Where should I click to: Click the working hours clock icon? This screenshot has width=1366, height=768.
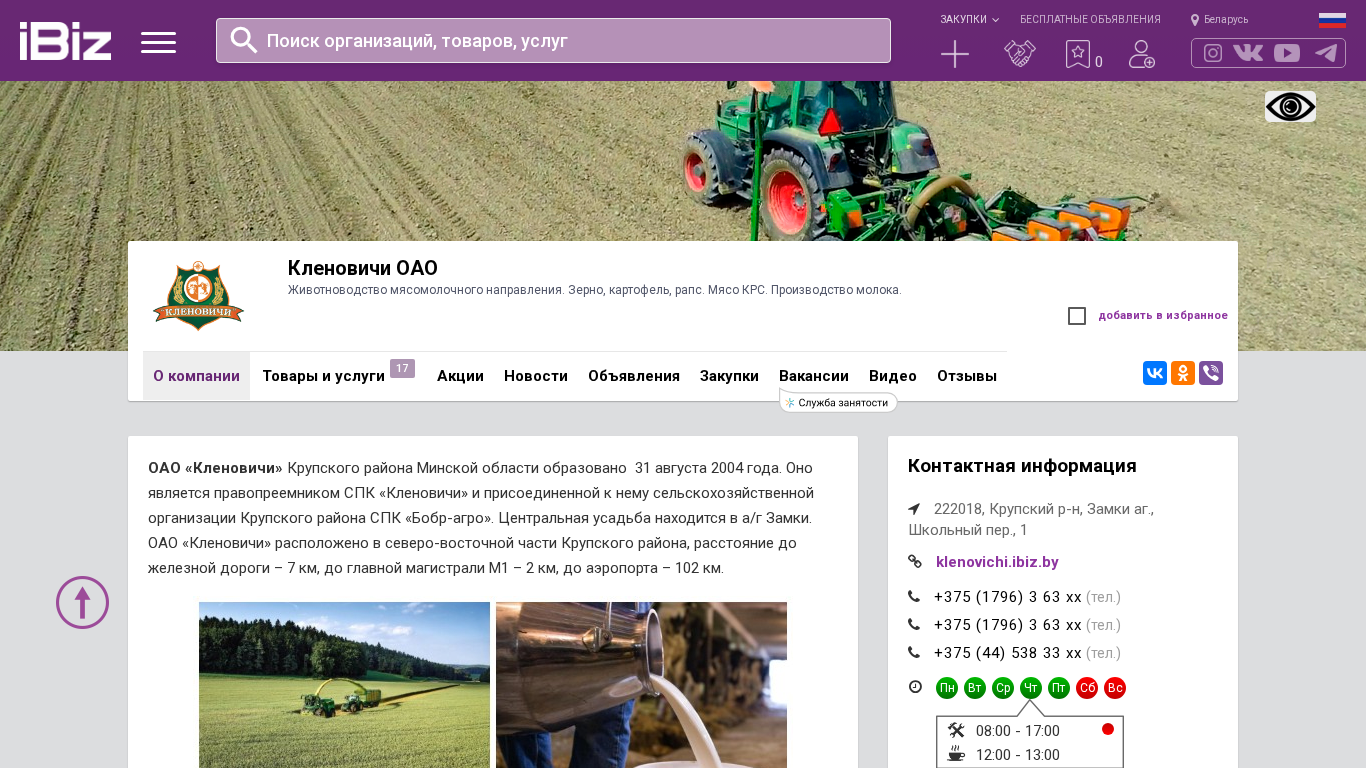[x=915, y=687]
